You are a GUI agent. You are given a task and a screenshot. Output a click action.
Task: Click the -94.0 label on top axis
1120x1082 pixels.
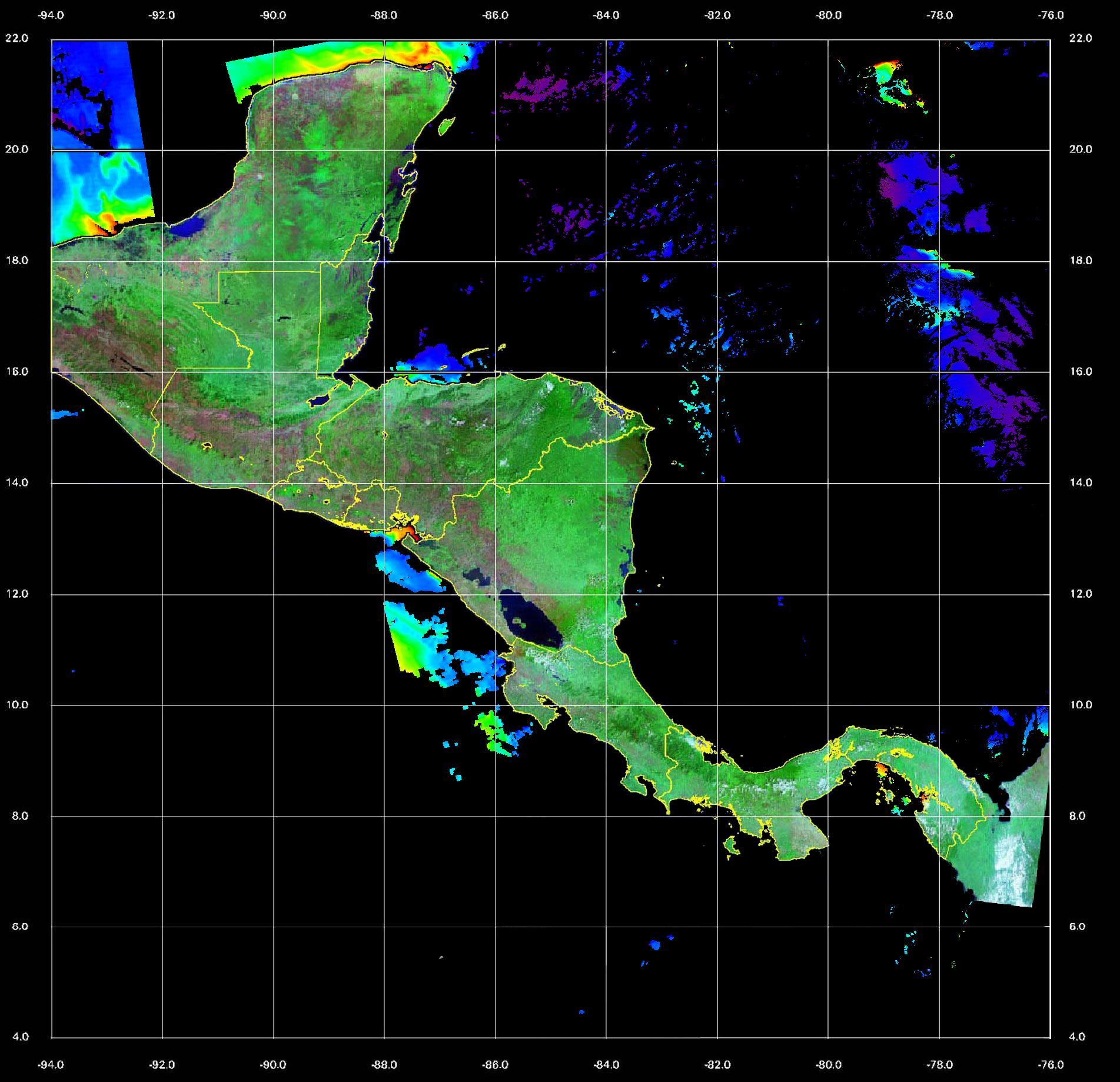point(51,15)
